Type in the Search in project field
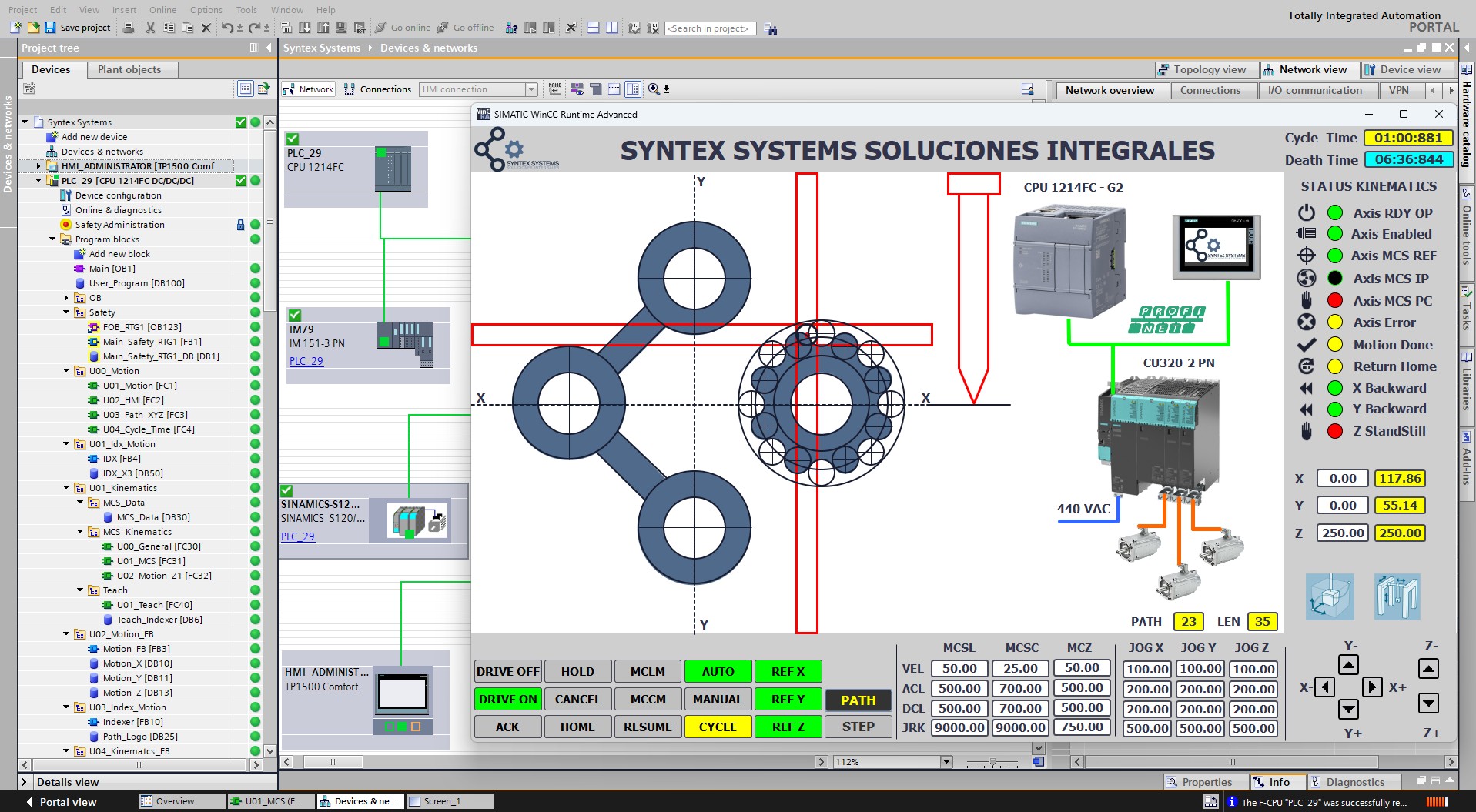This screenshot has width=1476, height=812. coord(709,28)
